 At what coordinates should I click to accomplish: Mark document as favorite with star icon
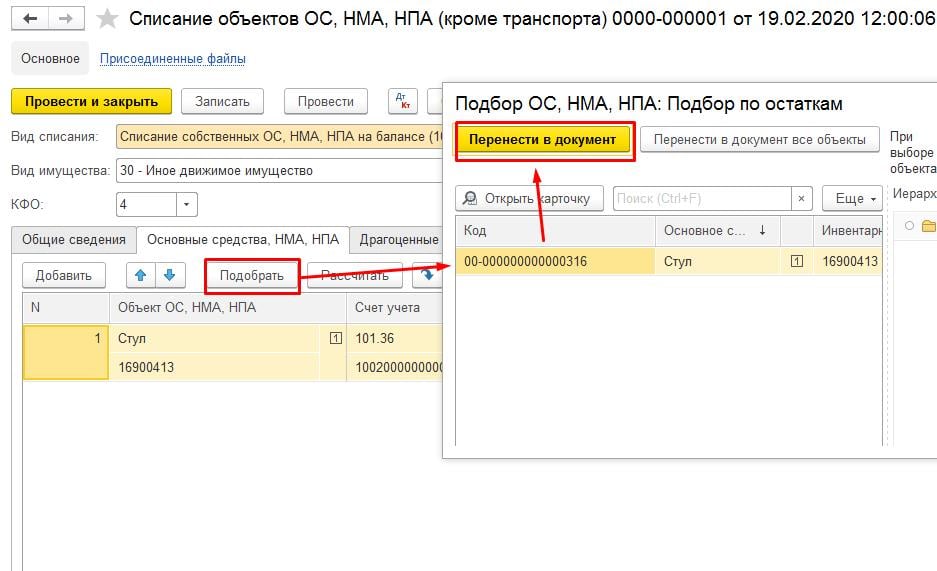tap(108, 19)
